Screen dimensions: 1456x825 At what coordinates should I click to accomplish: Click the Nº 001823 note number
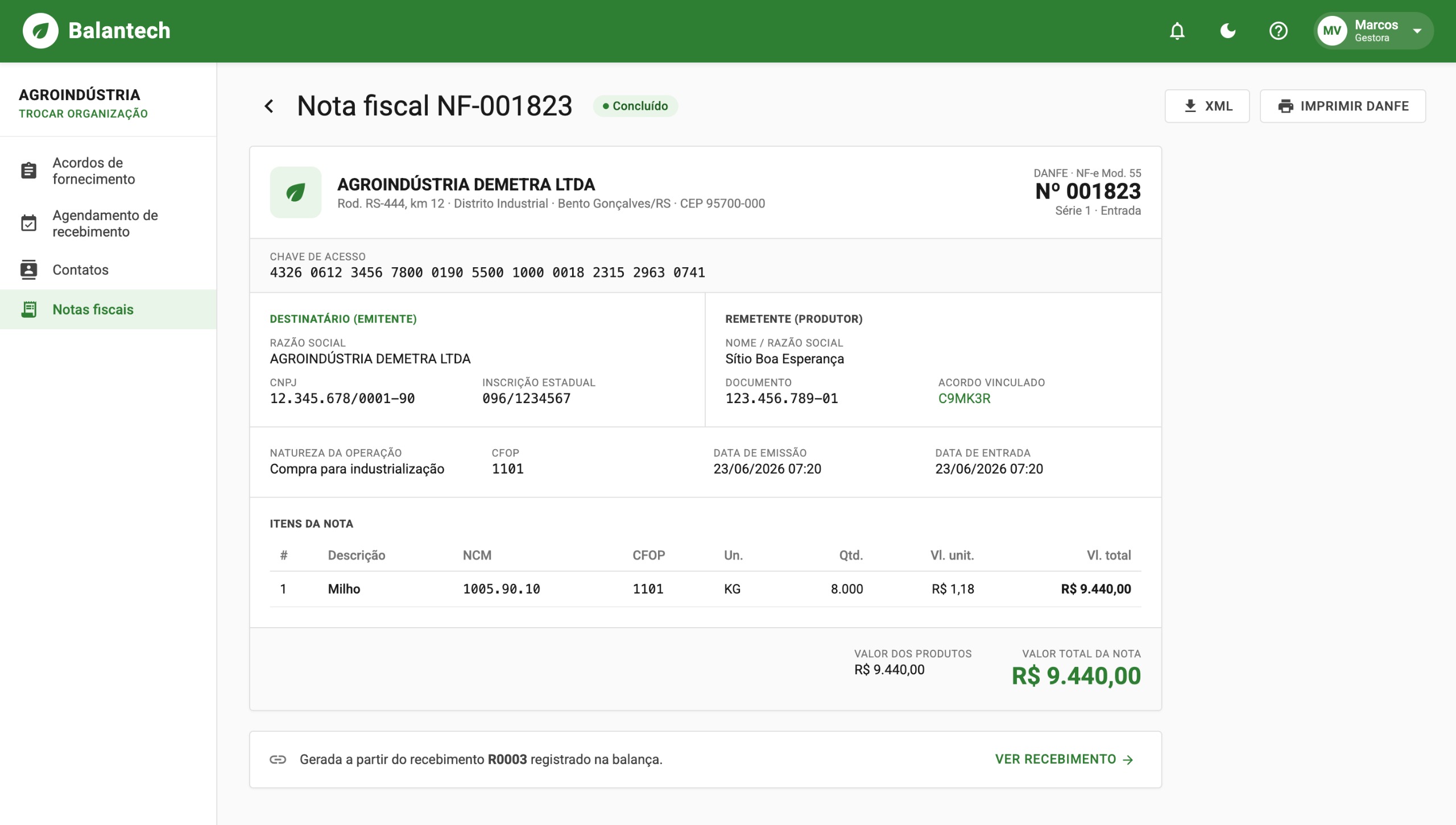tap(1088, 192)
